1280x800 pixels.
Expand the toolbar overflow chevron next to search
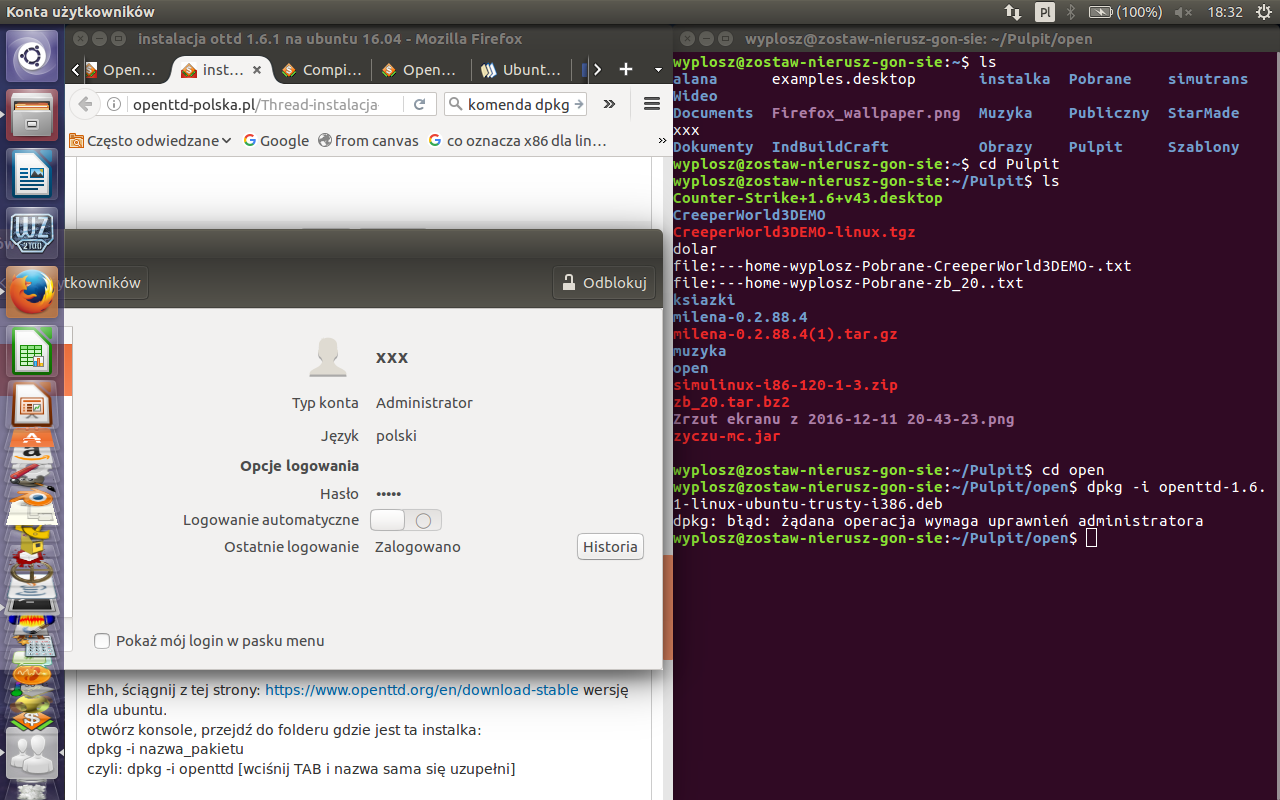pyautogui.click(x=609, y=104)
